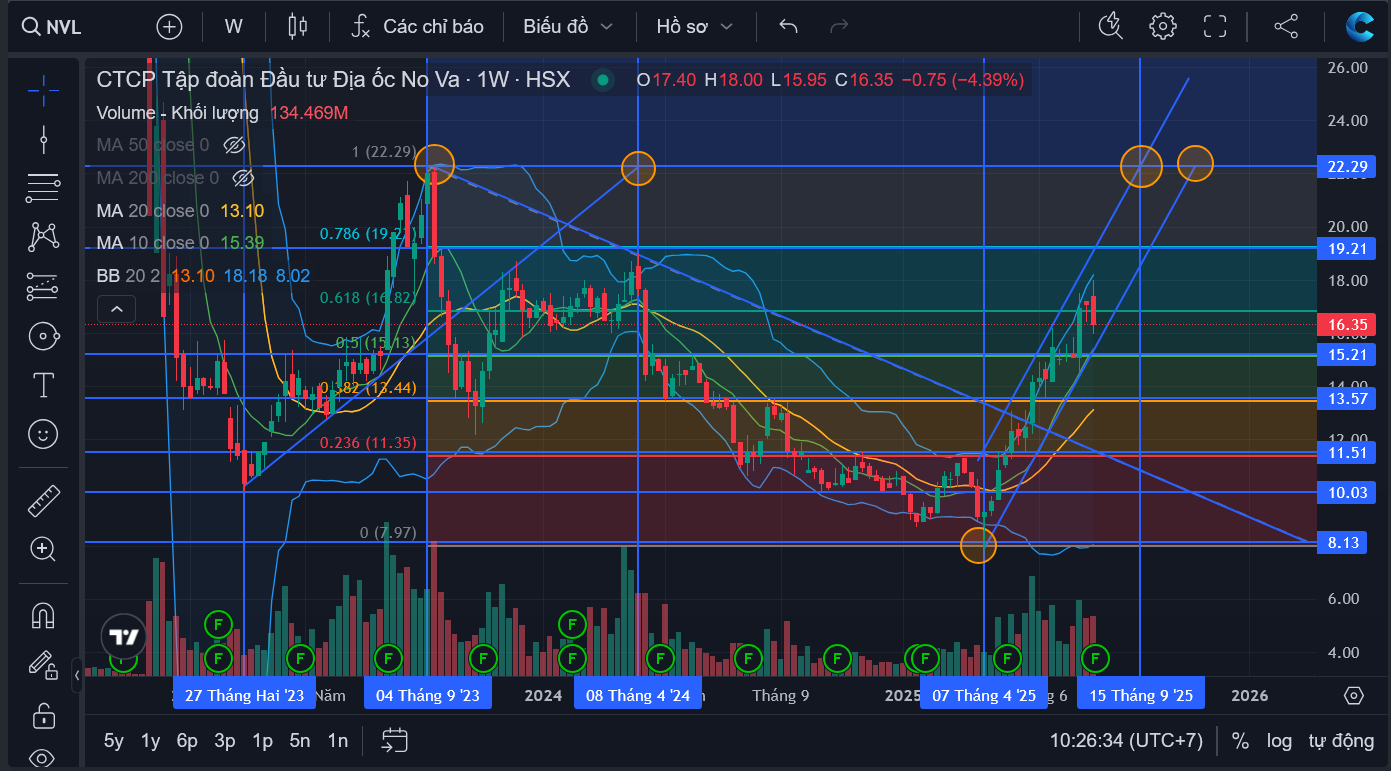This screenshot has height=771, width=1391.
Task: Expand the Biểu đồ dropdown
Action: (x=567, y=27)
